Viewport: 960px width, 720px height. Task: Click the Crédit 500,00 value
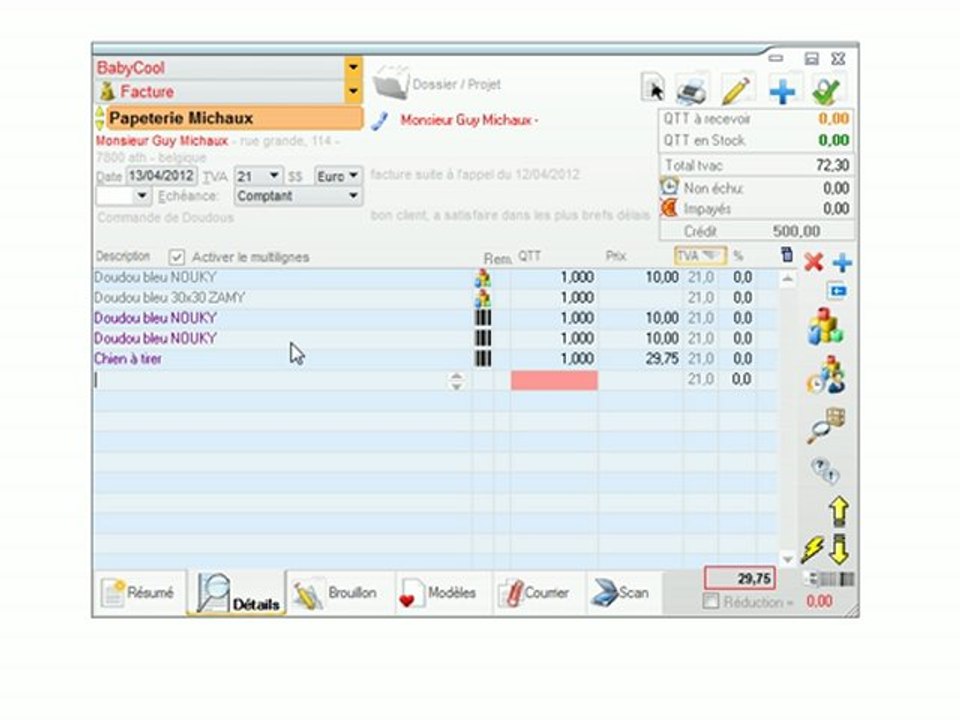tap(796, 231)
